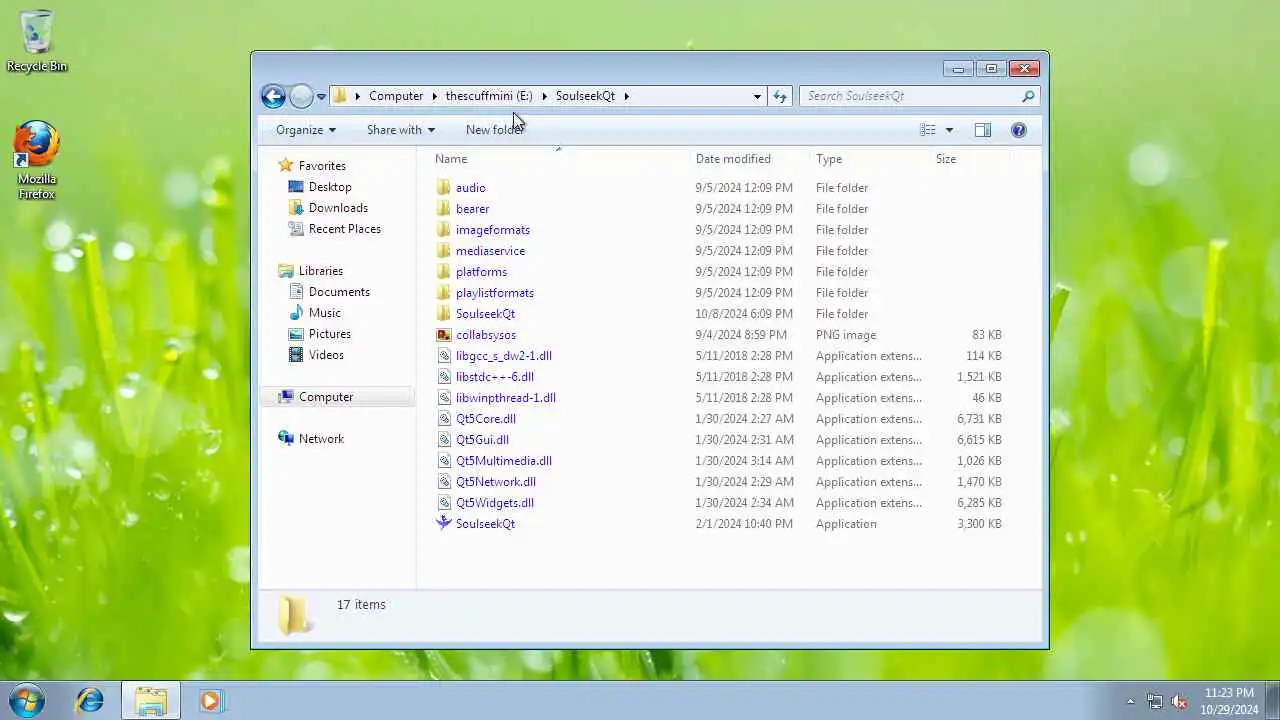
Task: Select Network in the navigation pane
Action: coord(321,439)
